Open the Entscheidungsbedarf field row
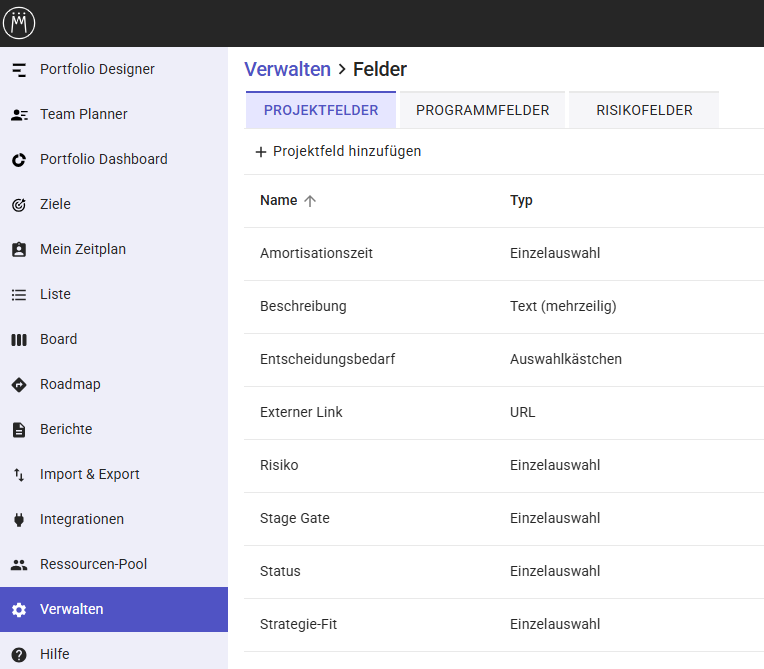The image size is (764, 669). [327, 360]
